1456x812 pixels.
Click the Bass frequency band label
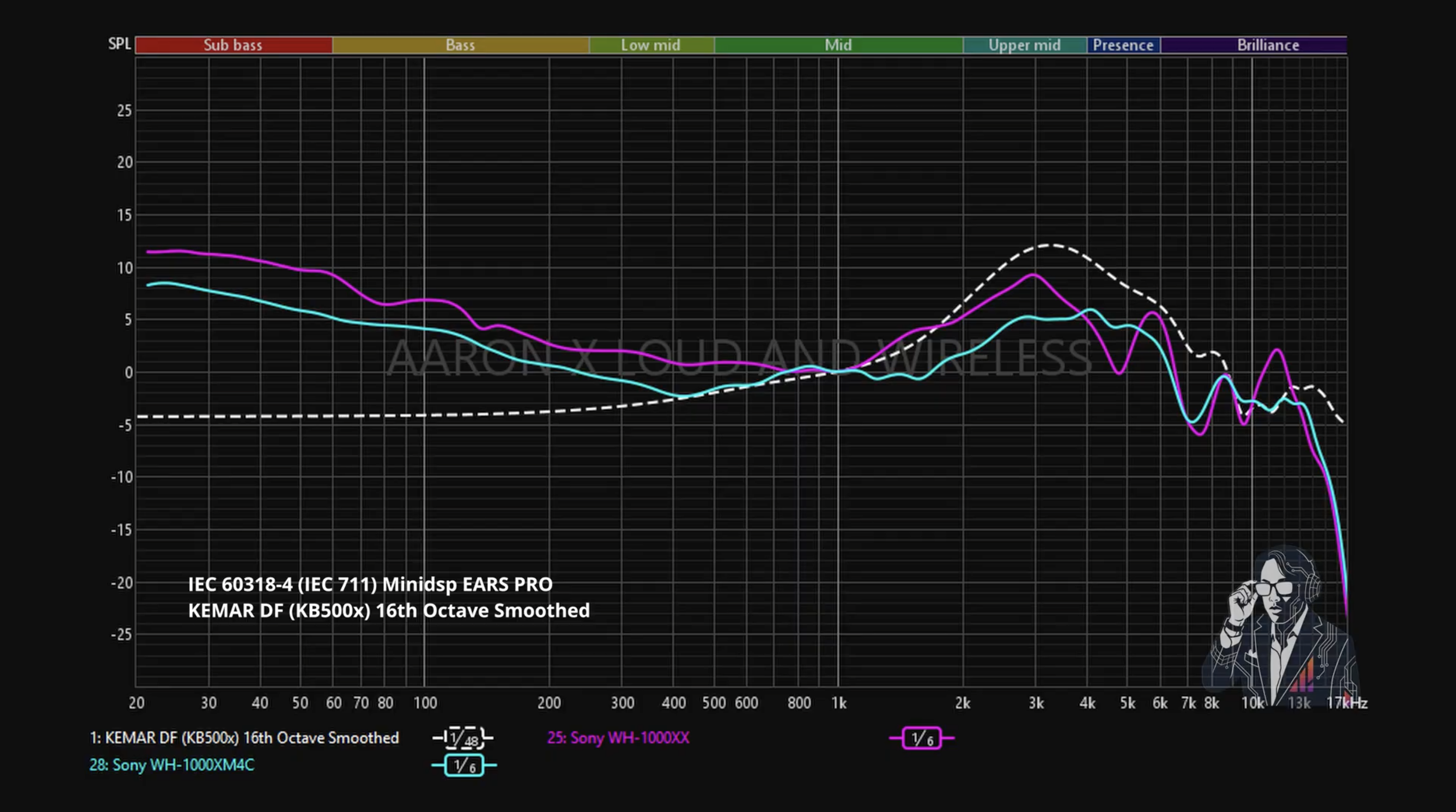point(460,45)
